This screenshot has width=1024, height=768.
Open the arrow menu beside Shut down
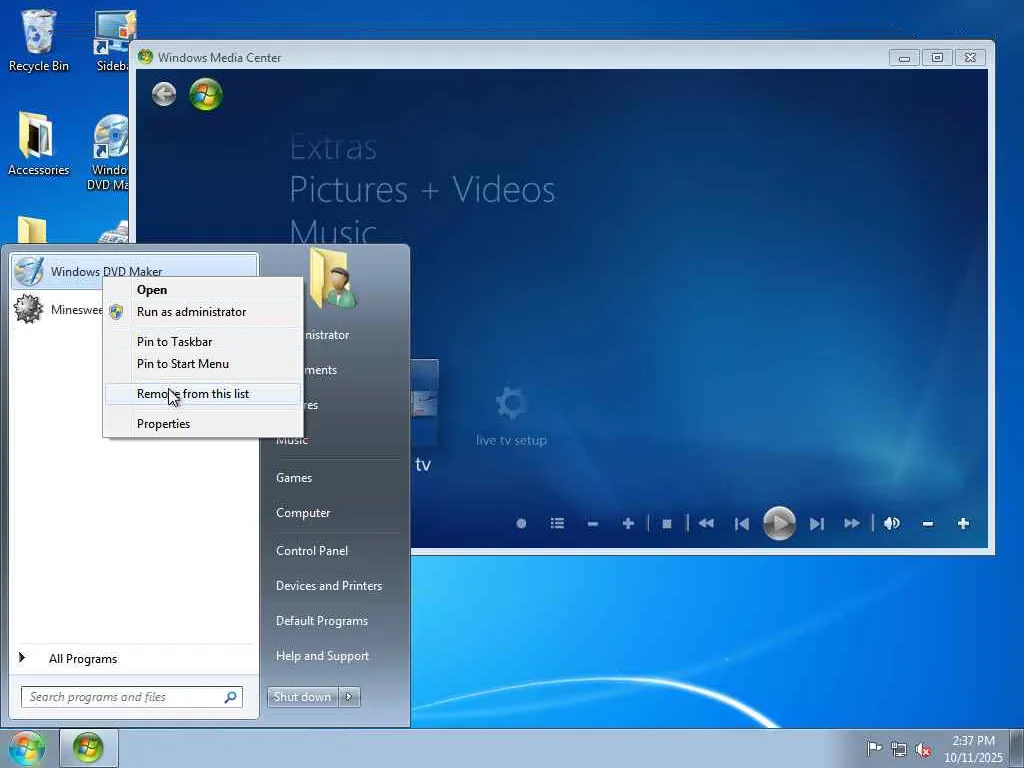(349, 697)
